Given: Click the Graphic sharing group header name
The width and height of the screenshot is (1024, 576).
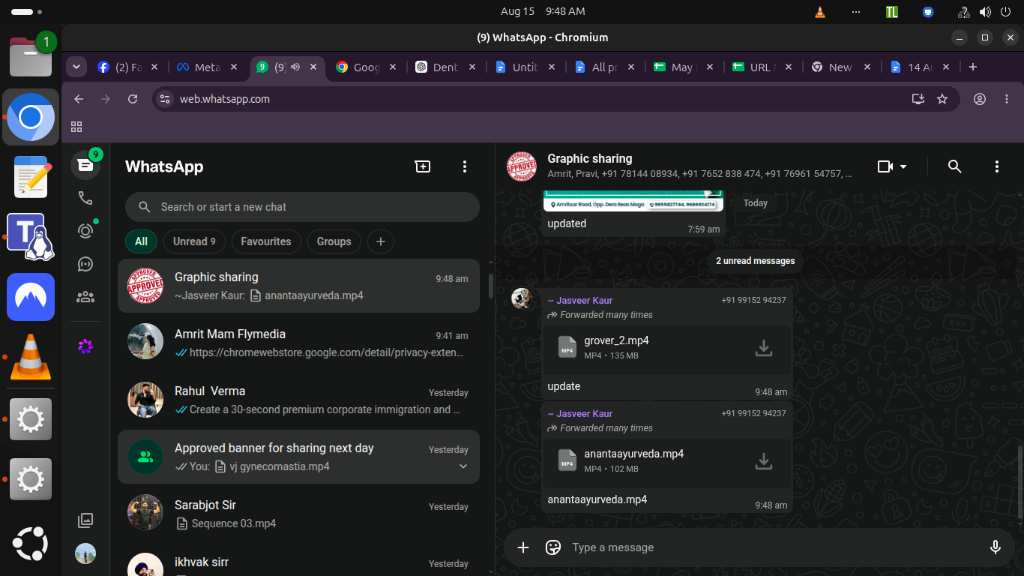Looking at the screenshot, I should [590, 159].
